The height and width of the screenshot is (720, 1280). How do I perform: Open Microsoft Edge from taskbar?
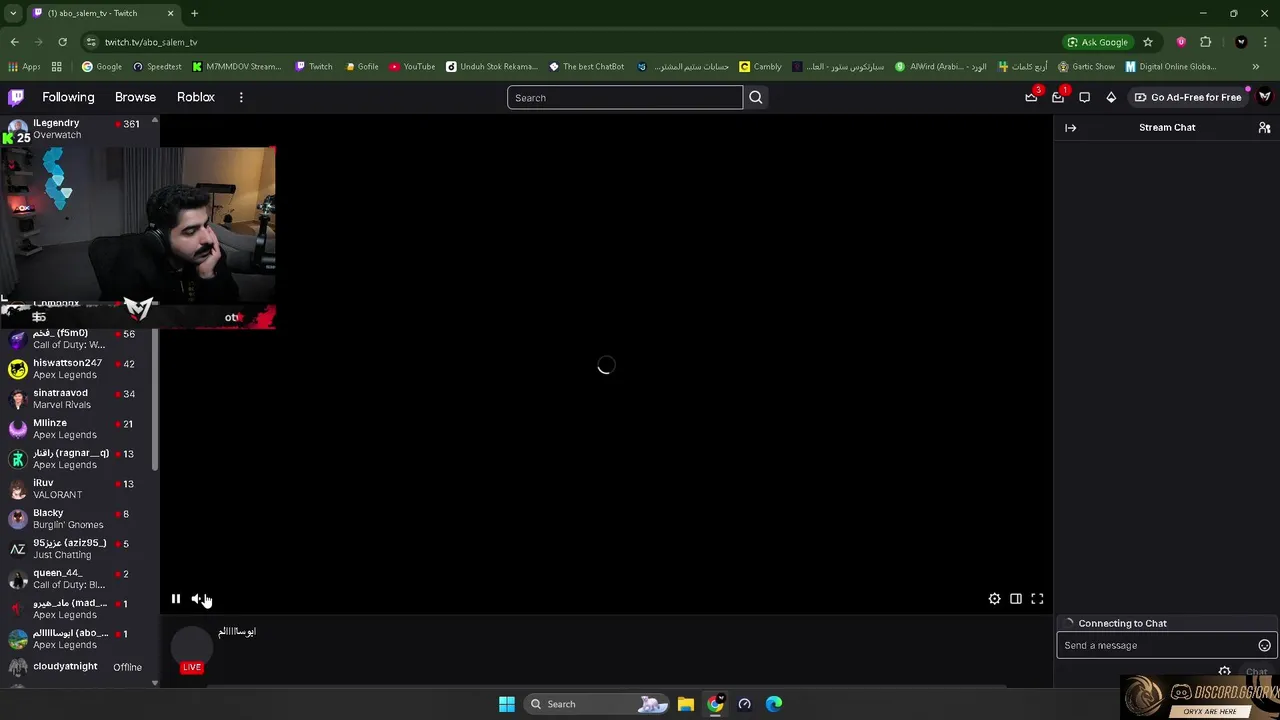[774, 704]
